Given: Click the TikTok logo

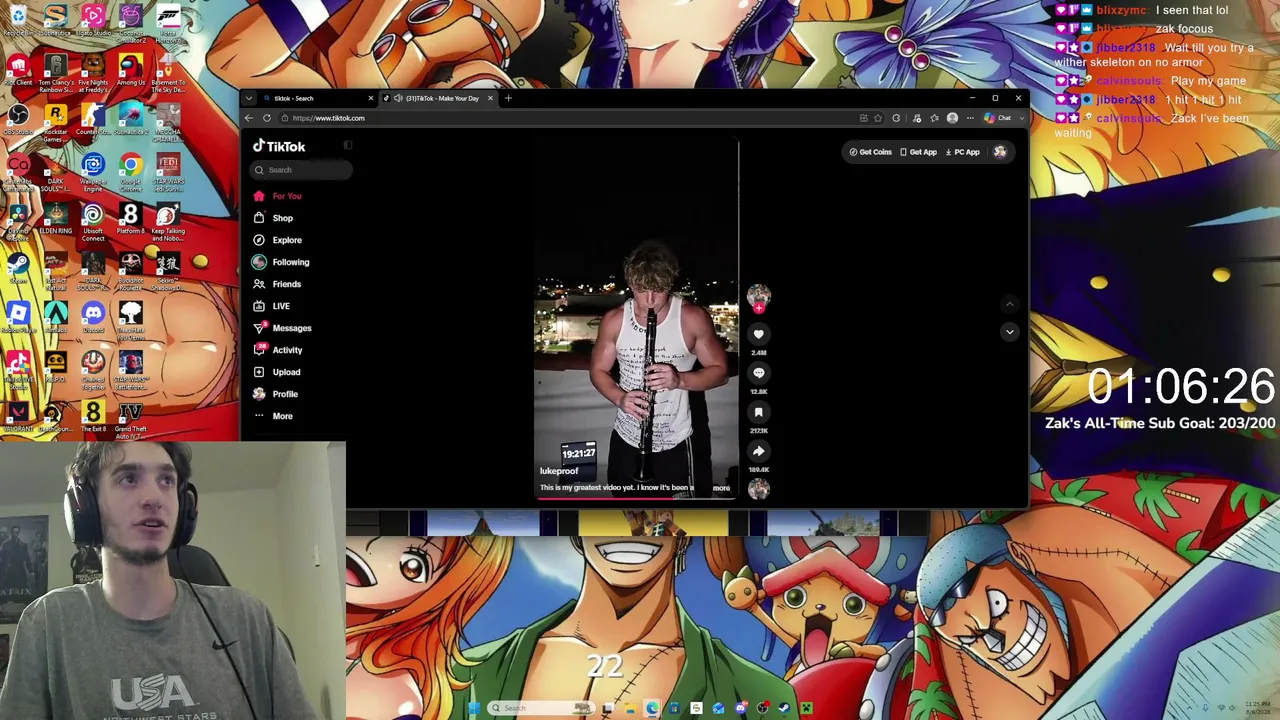Looking at the screenshot, I should point(279,146).
